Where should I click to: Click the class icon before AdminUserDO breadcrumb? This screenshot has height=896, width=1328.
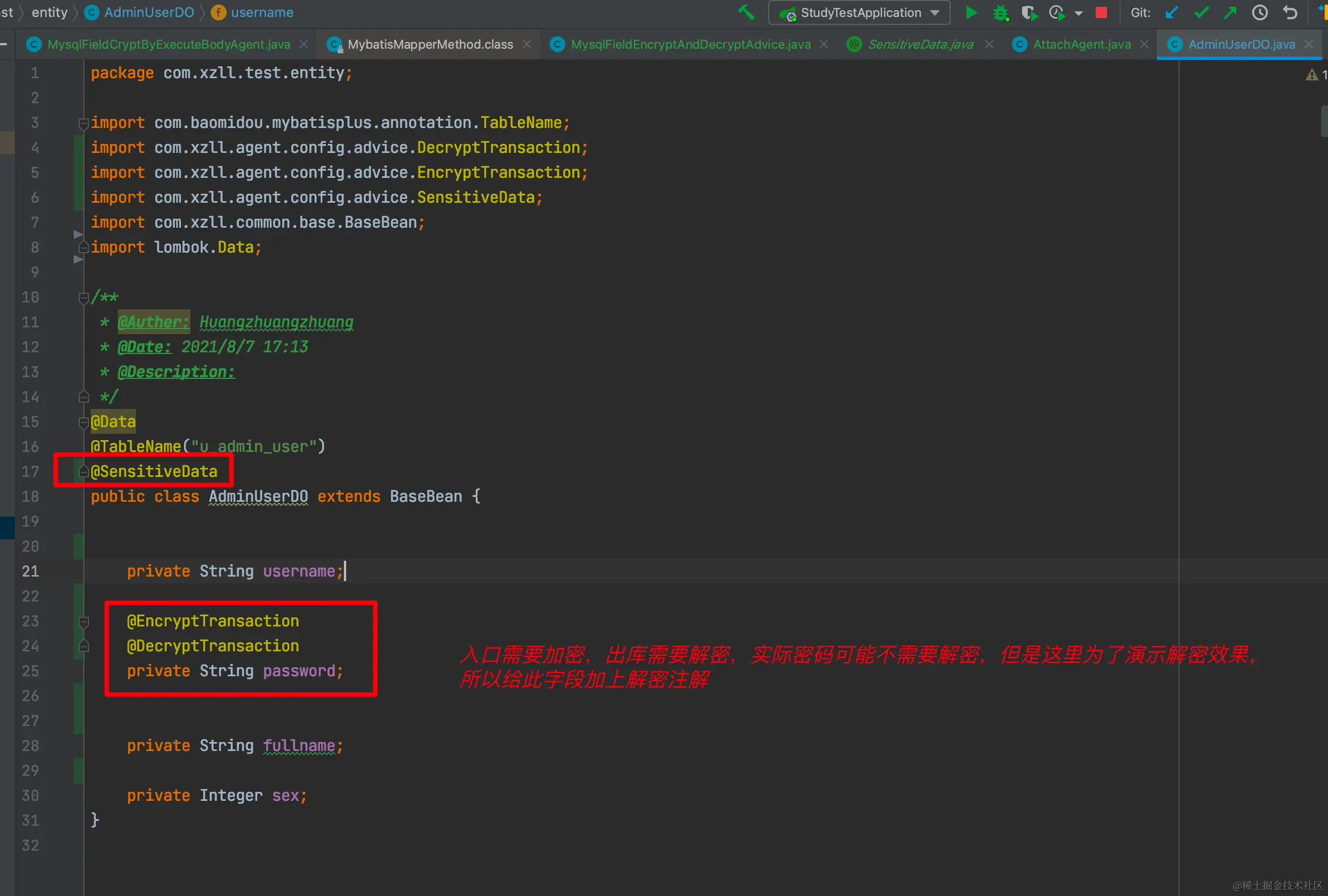coord(91,12)
